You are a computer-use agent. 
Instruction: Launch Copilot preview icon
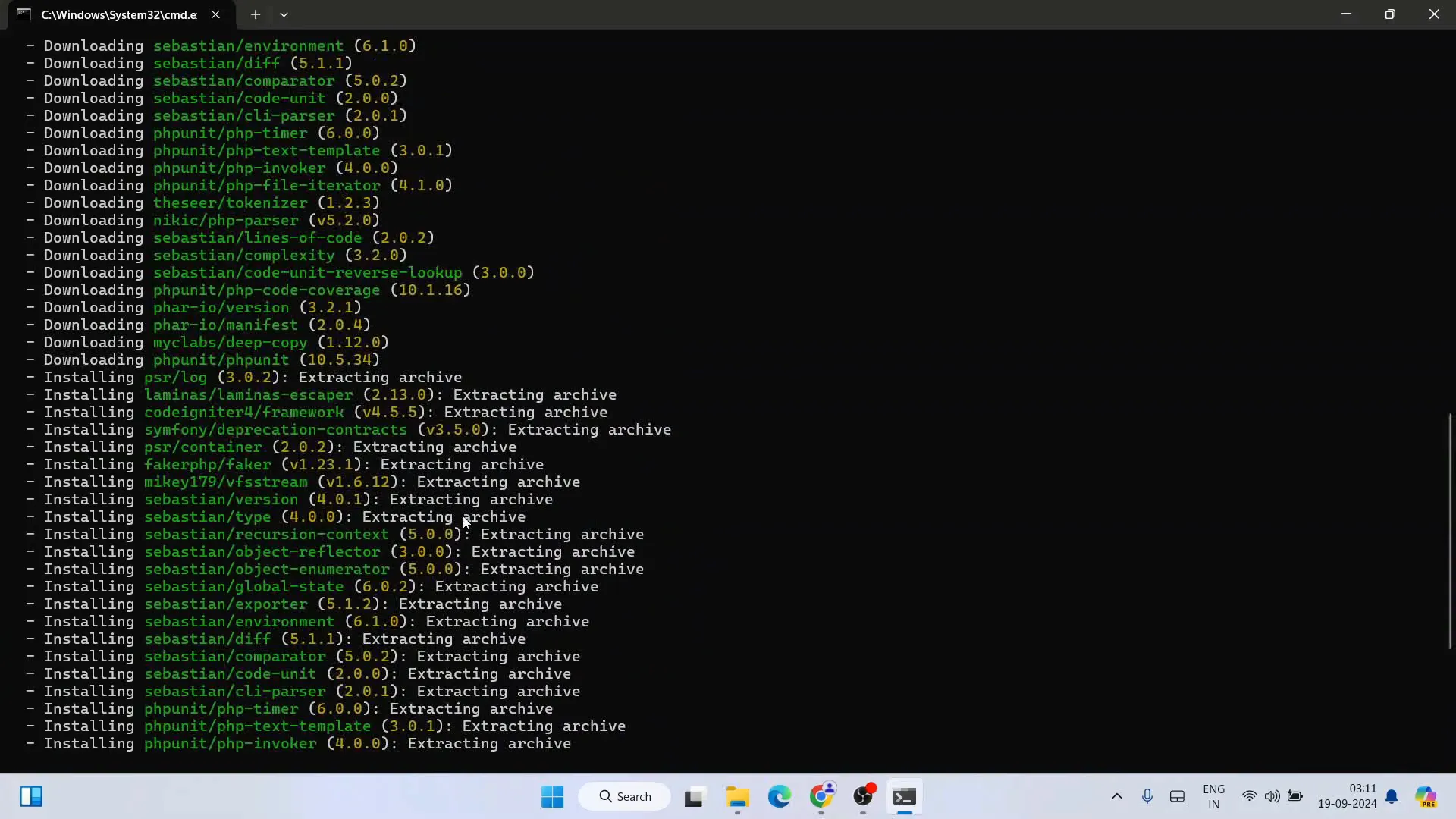pyautogui.click(x=1426, y=796)
